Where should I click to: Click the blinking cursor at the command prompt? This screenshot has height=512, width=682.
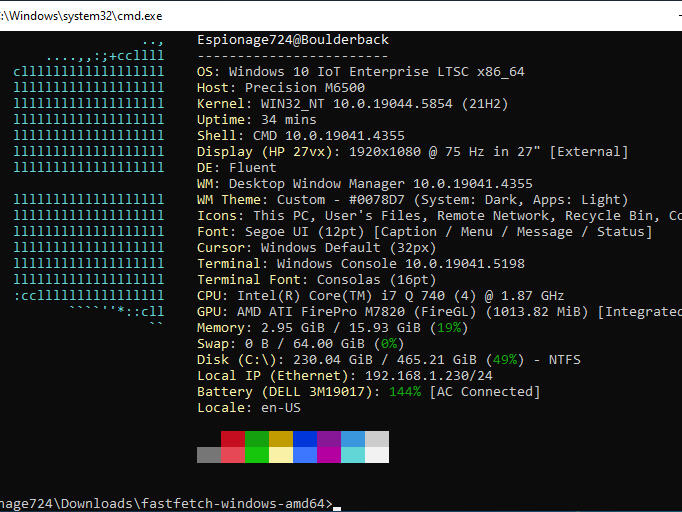(338, 505)
